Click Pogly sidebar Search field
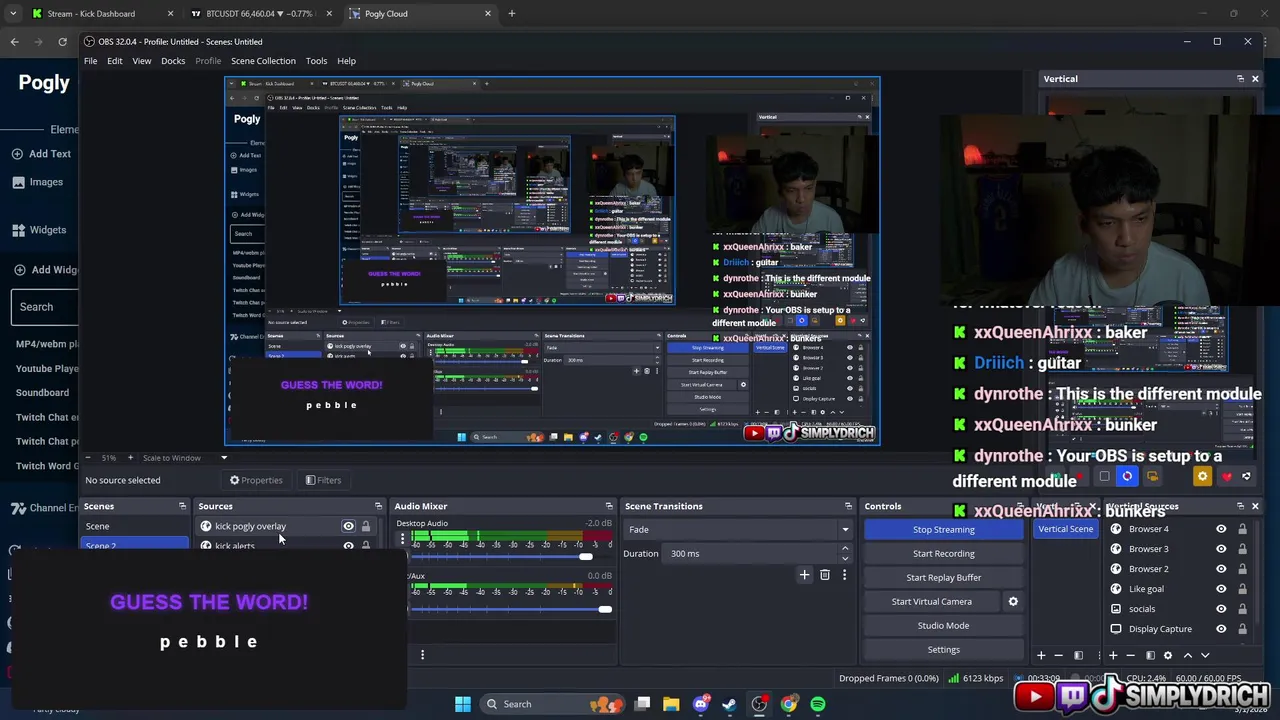 point(45,307)
